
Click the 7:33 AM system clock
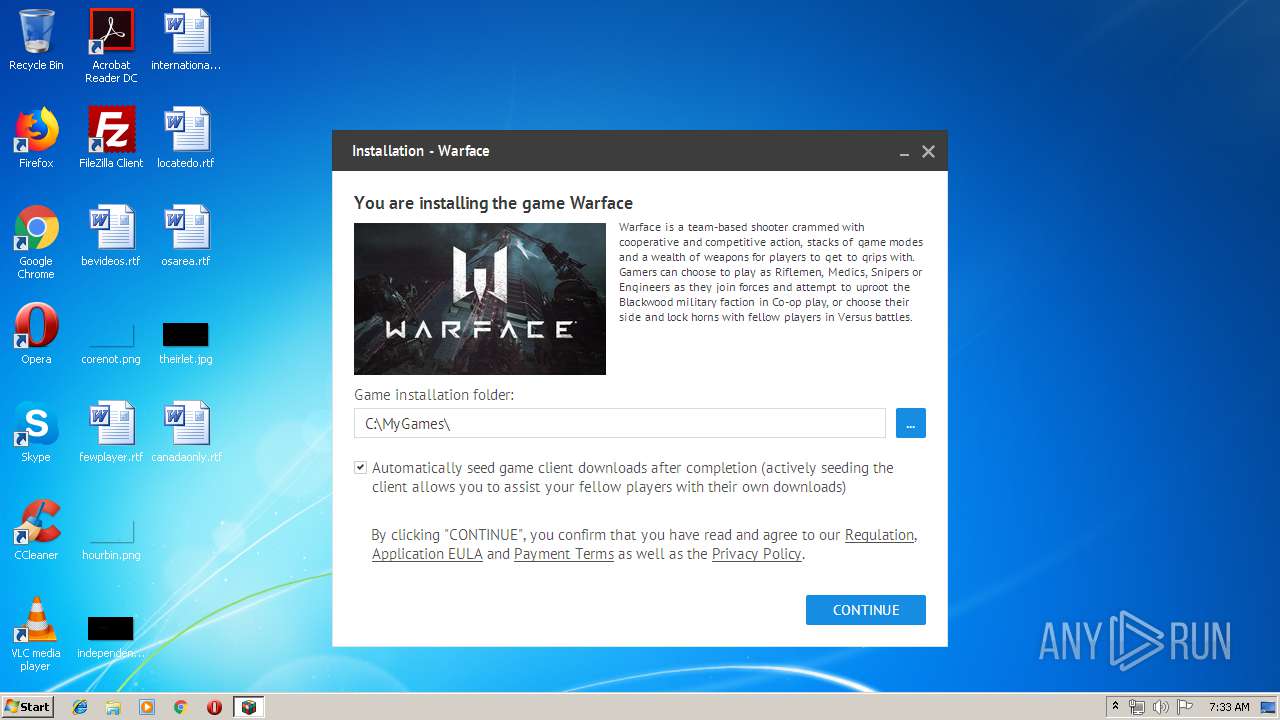(1229, 707)
